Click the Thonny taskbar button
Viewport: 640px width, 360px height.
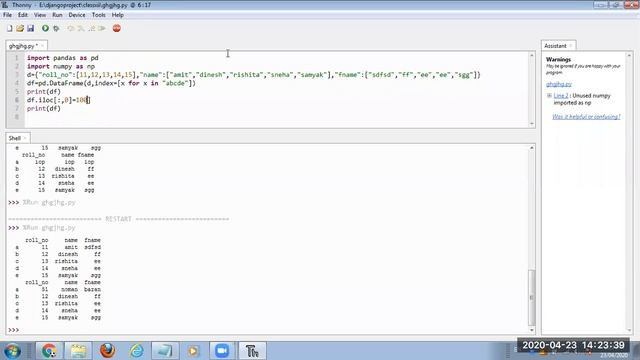pos(252,351)
